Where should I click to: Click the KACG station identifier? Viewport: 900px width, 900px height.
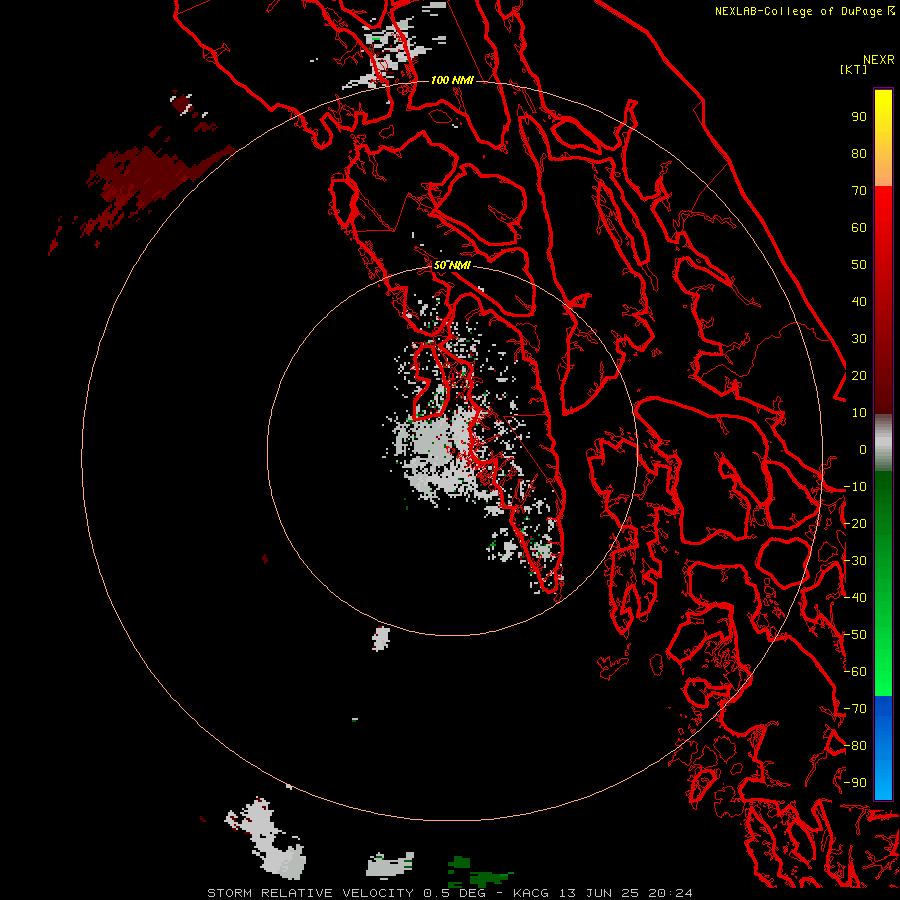(531, 893)
